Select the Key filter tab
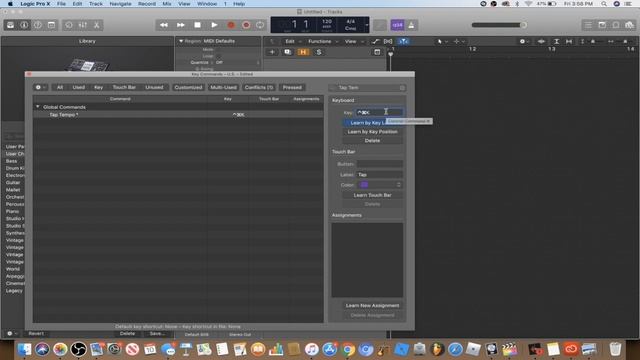Viewport: 640px width, 360px height. (x=98, y=87)
